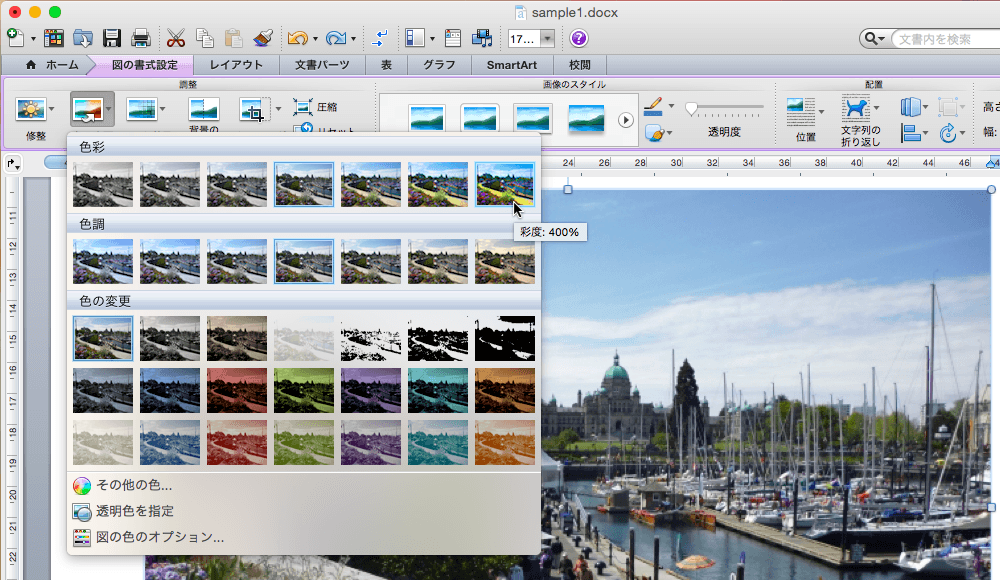Select the Cut scissors icon
Image resolution: width=1000 pixels, height=580 pixels.
176,39
